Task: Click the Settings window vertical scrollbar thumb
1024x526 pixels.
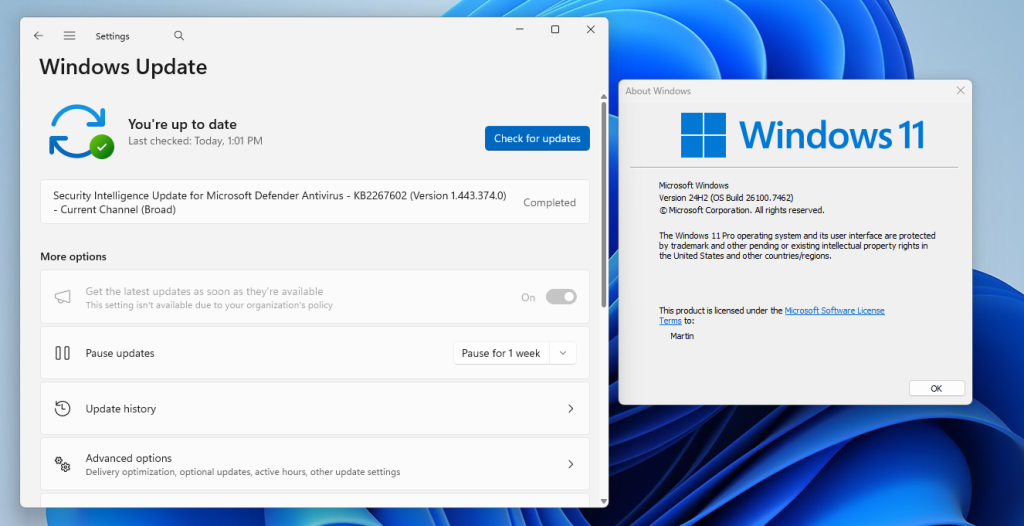Action: (x=602, y=200)
